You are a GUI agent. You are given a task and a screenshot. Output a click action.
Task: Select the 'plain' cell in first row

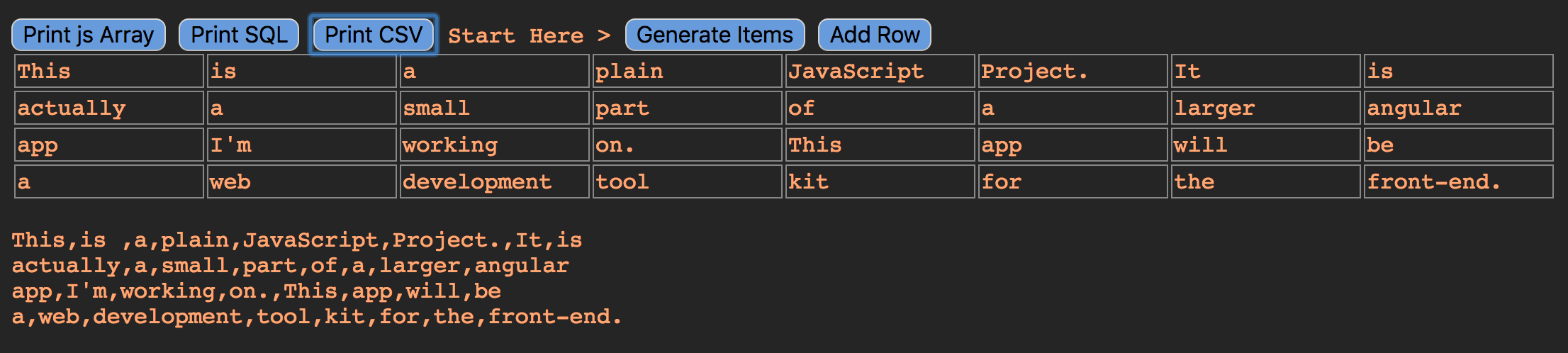[688, 71]
